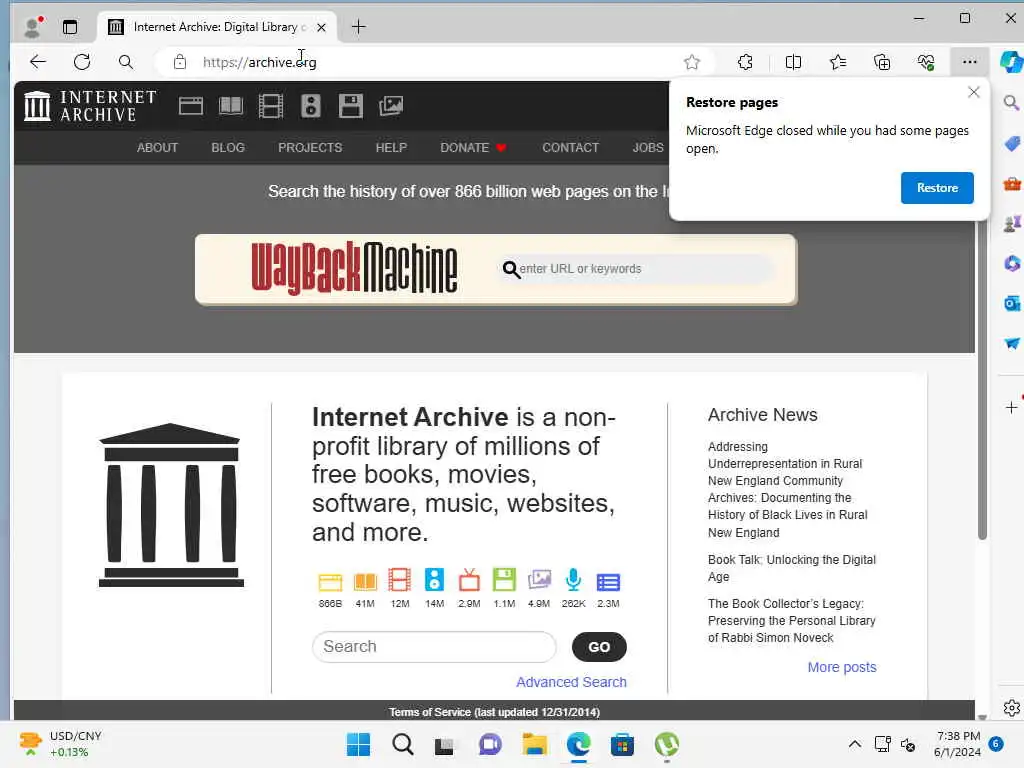Image resolution: width=1024 pixels, height=768 pixels.
Task: Open the Web archive icon in Internet Archive header
Action: [x=191, y=106]
